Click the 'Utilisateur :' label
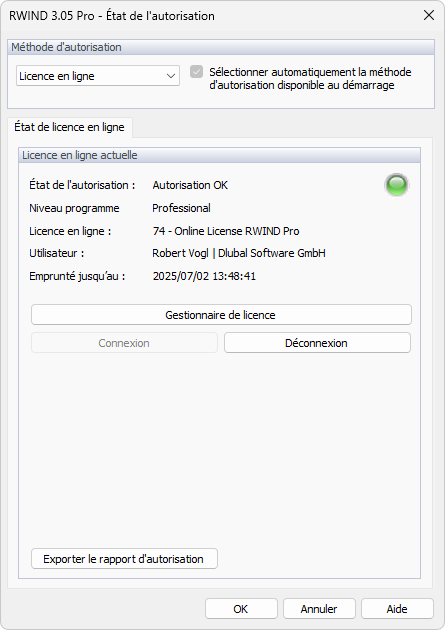This screenshot has height=630, width=445. pos(57,253)
